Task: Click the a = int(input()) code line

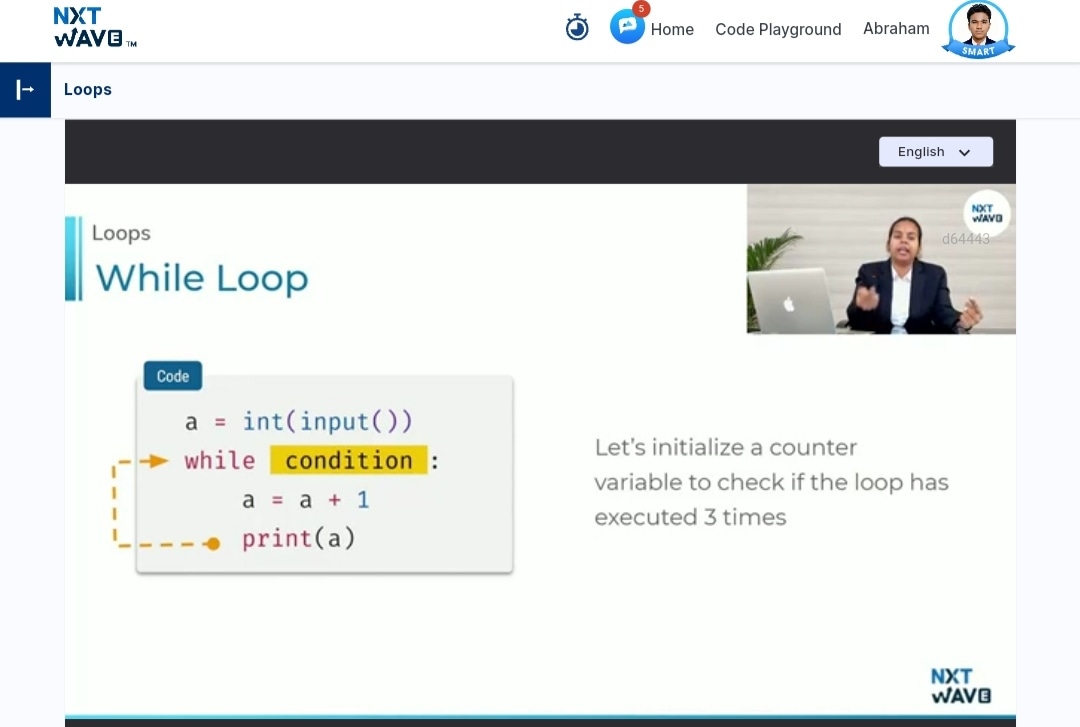Action: (x=298, y=421)
